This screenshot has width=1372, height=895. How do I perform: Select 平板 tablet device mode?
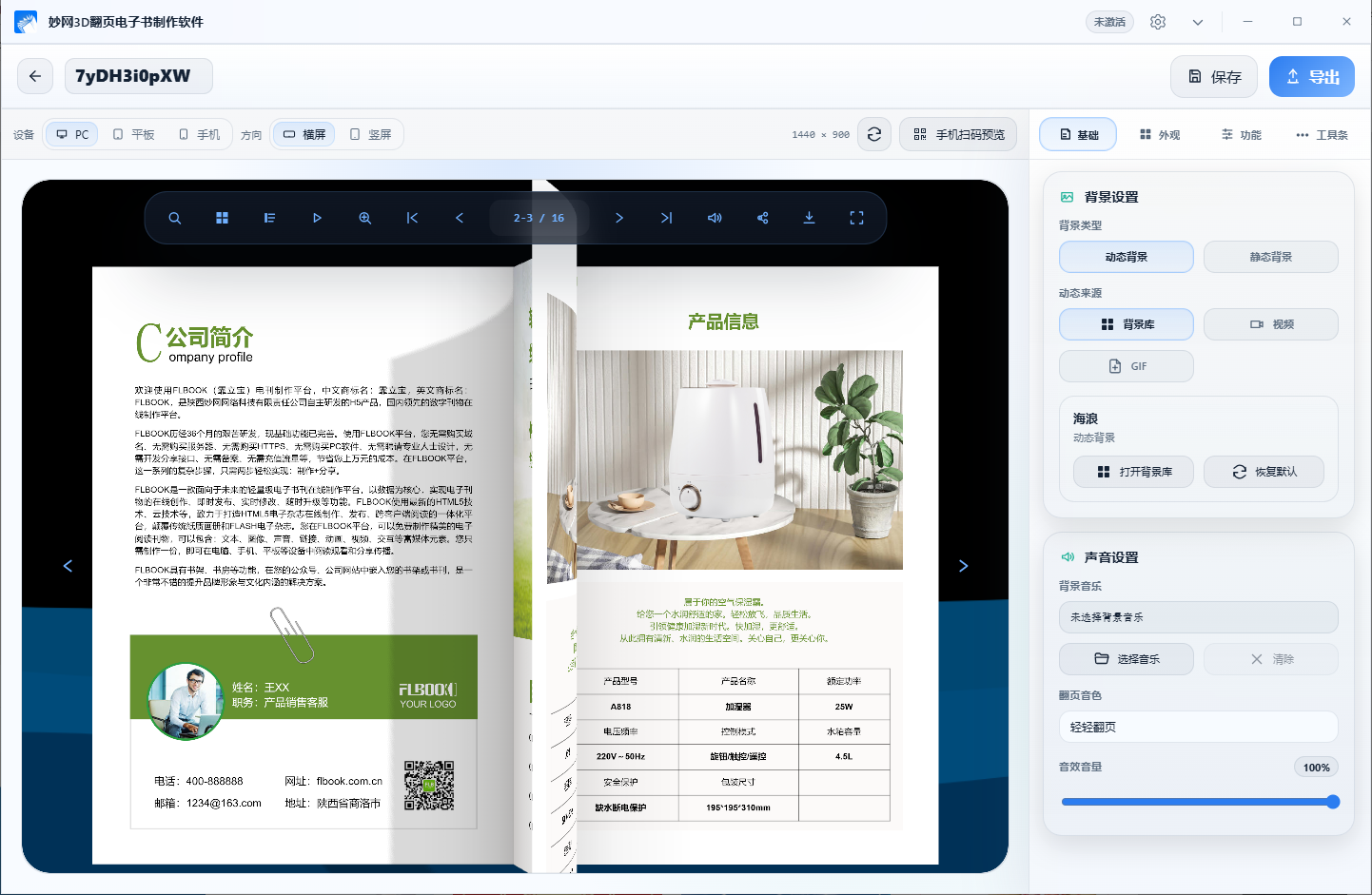click(133, 134)
